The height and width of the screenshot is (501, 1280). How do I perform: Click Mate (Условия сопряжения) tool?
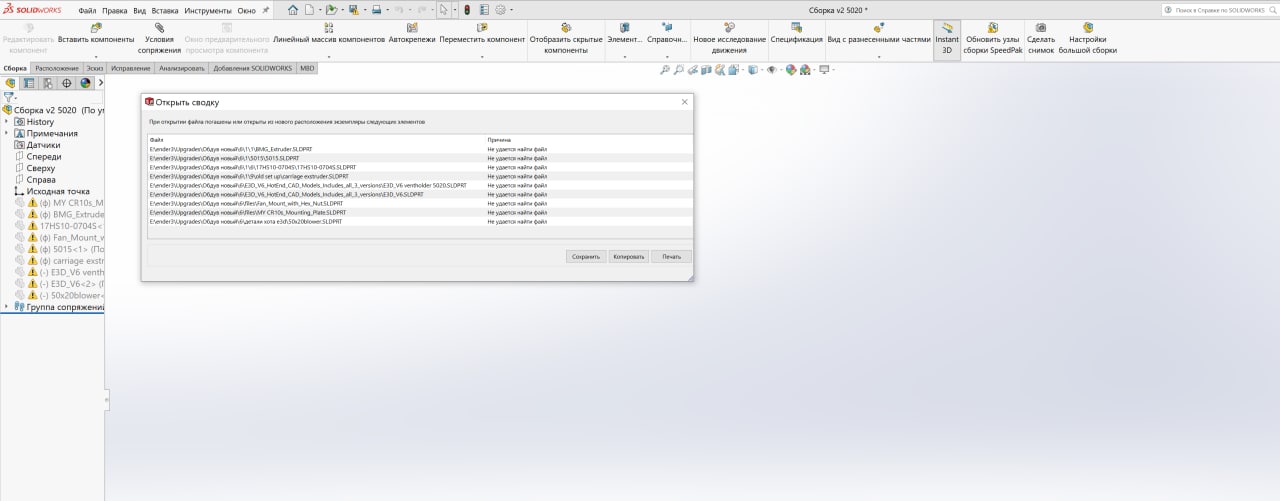(160, 37)
